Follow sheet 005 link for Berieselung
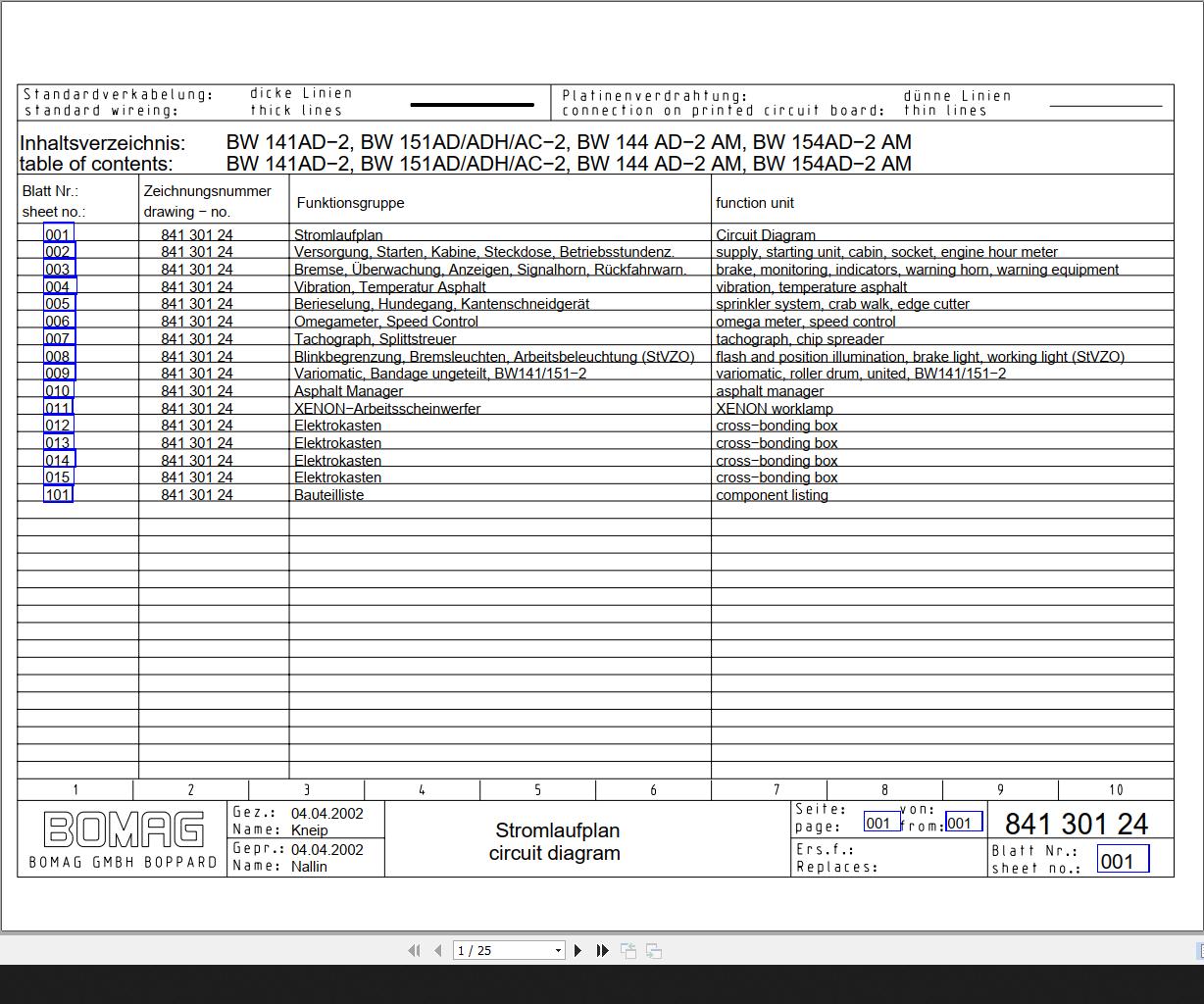 (58, 304)
